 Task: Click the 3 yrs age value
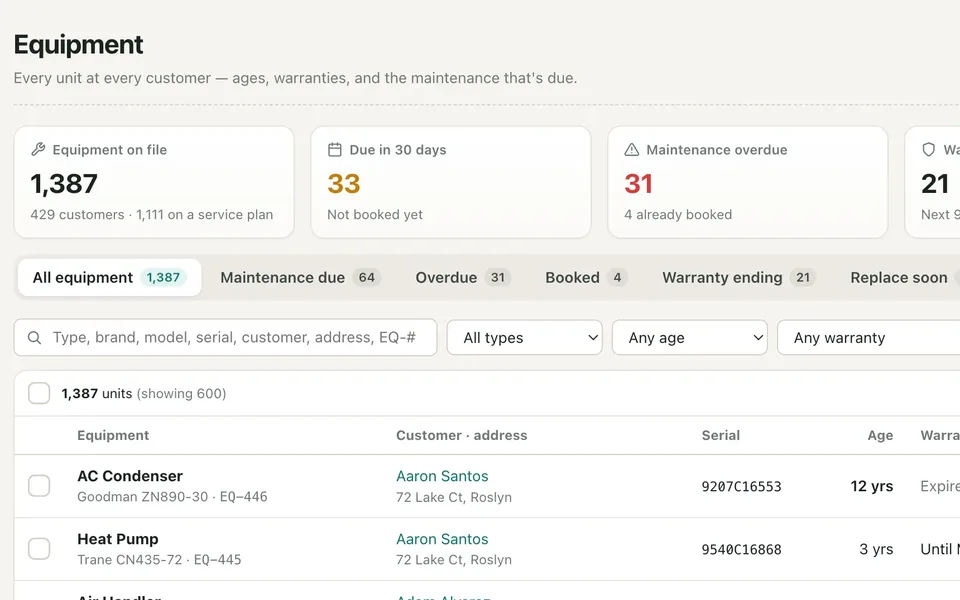coord(876,549)
